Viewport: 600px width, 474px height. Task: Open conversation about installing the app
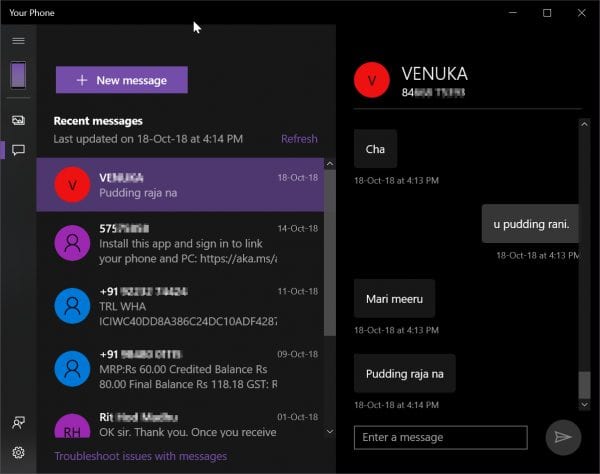click(180, 243)
